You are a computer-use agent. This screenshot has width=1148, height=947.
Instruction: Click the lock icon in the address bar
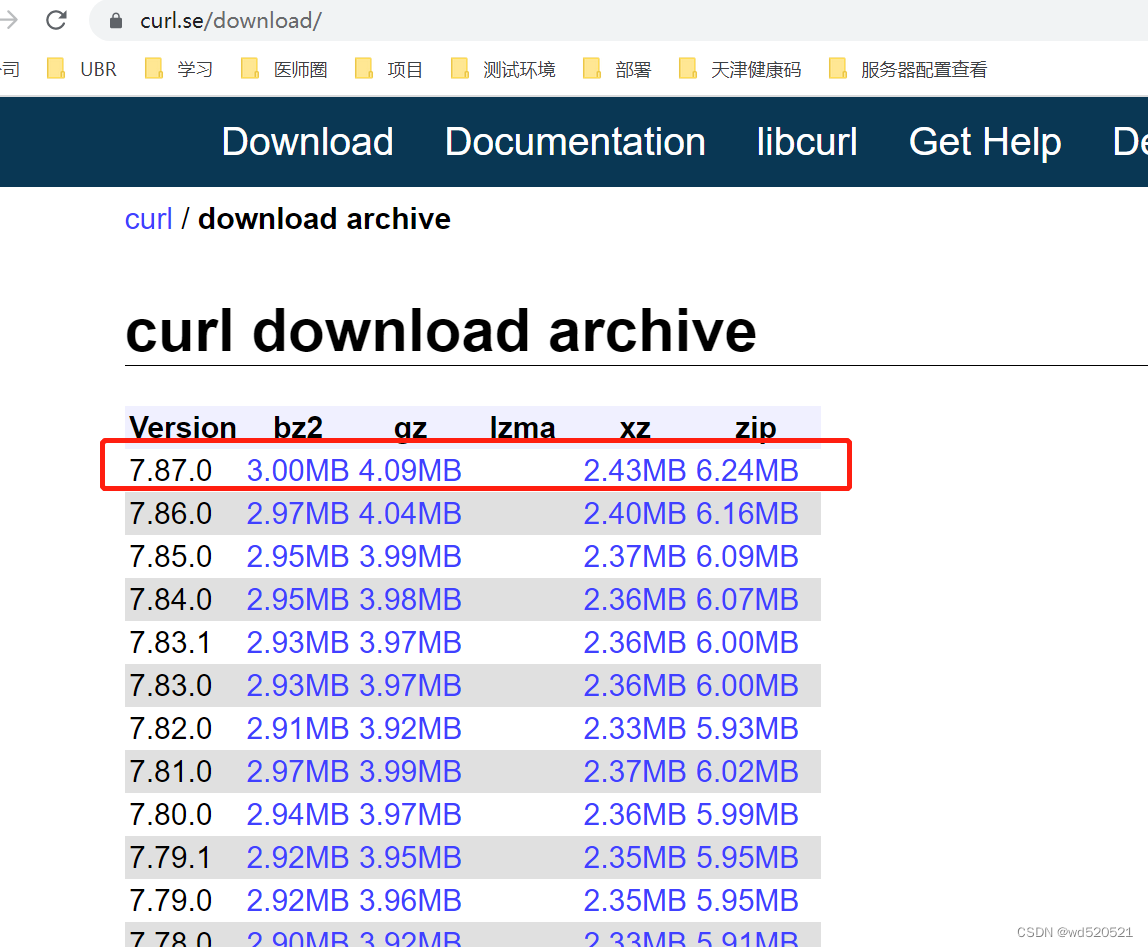click(x=116, y=21)
